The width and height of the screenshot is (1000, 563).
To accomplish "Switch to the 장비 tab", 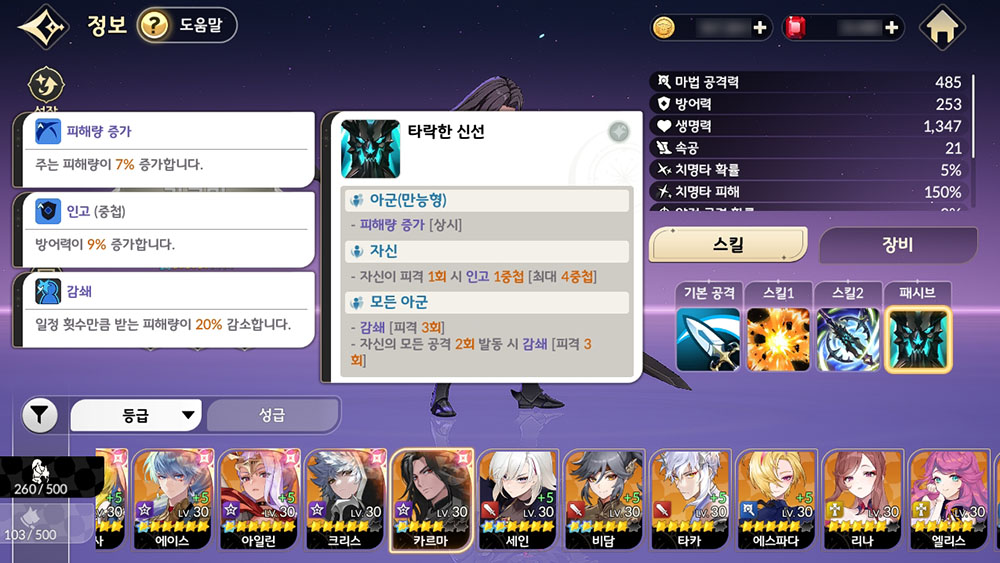I will (898, 244).
